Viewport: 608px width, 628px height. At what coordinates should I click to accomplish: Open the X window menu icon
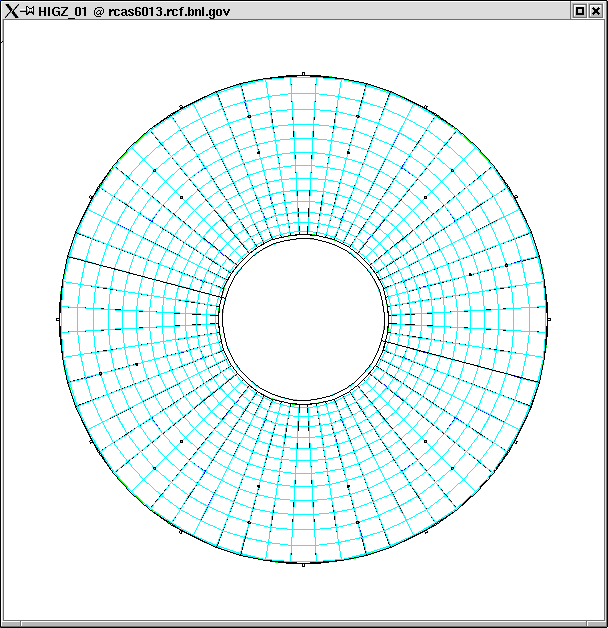point(12,11)
